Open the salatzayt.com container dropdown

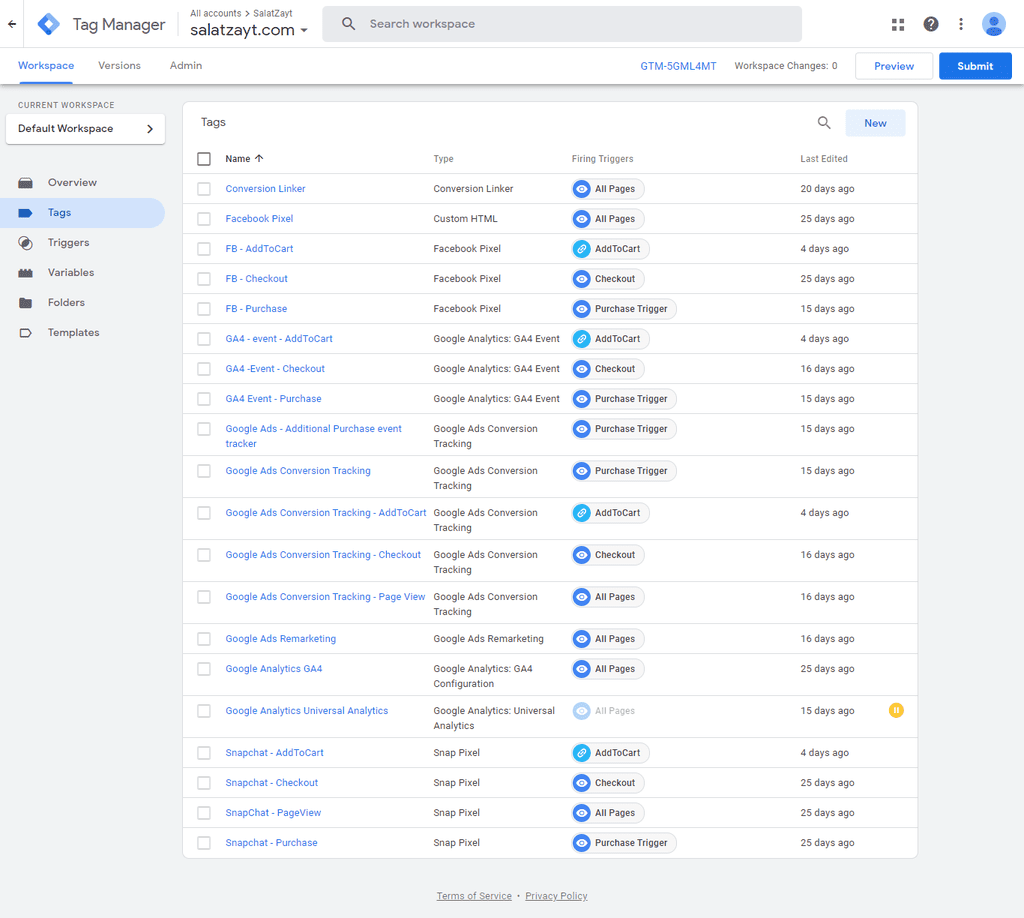[x=249, y=30]
